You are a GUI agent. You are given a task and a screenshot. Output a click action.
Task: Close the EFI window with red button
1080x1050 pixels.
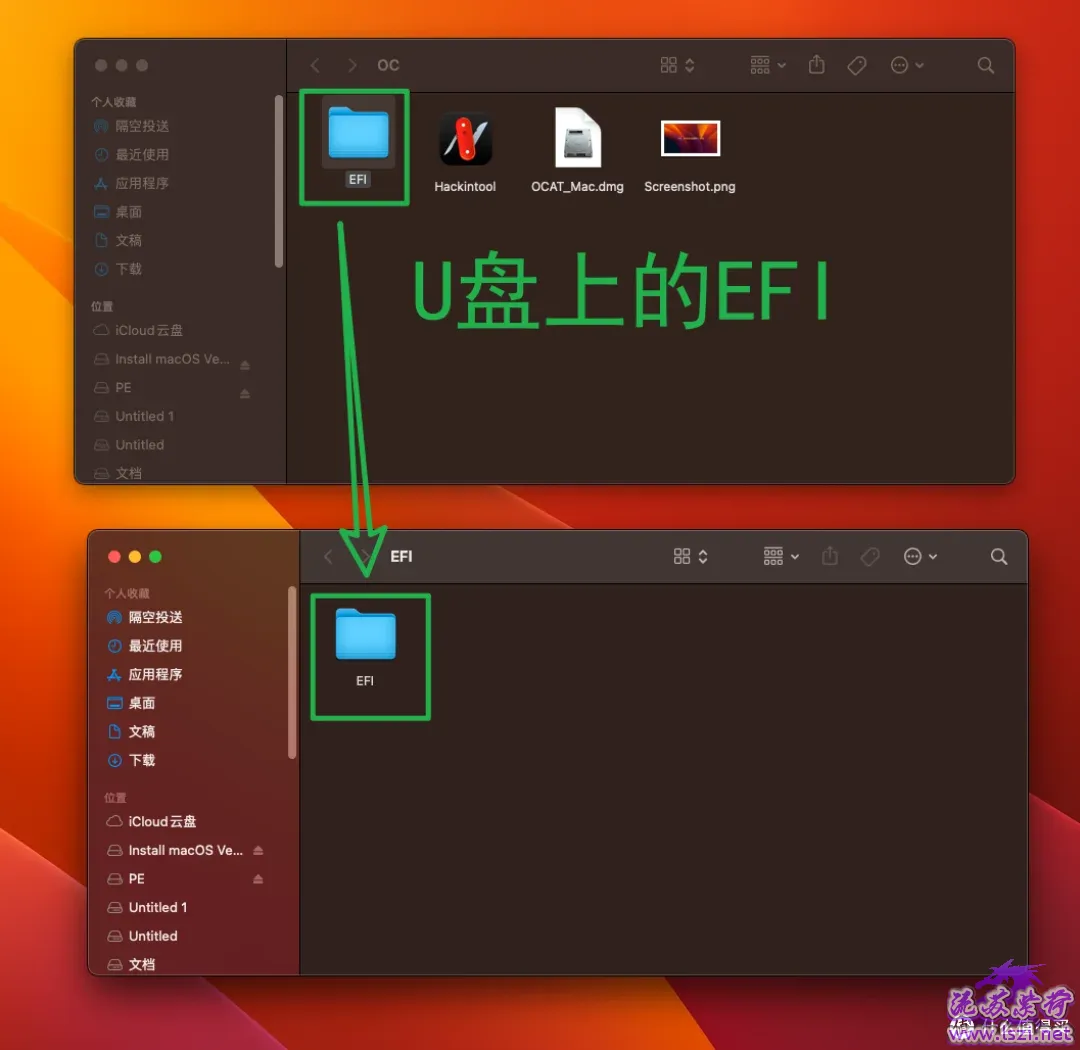point(114,557)
